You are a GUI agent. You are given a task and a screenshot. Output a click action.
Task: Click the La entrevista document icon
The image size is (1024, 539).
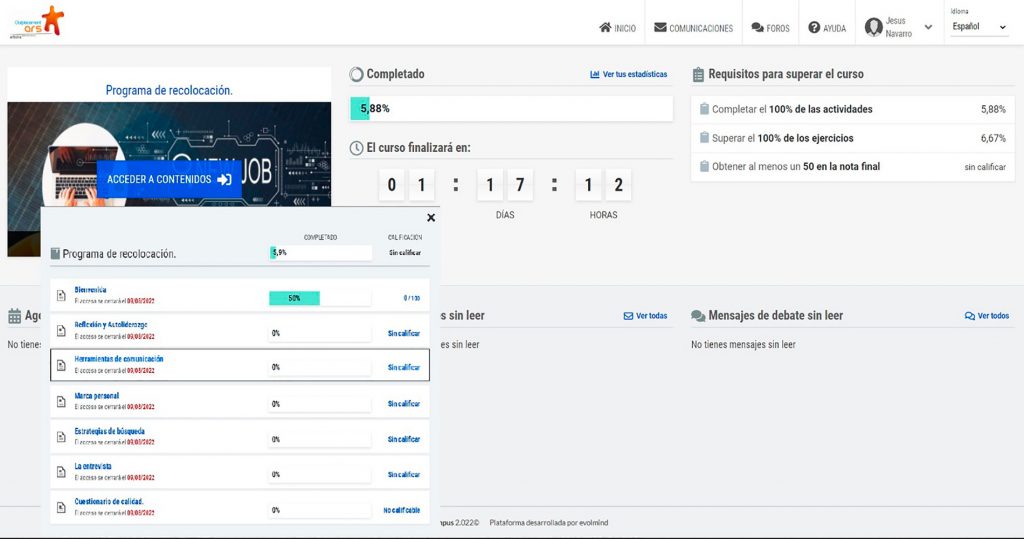point(61,473)
